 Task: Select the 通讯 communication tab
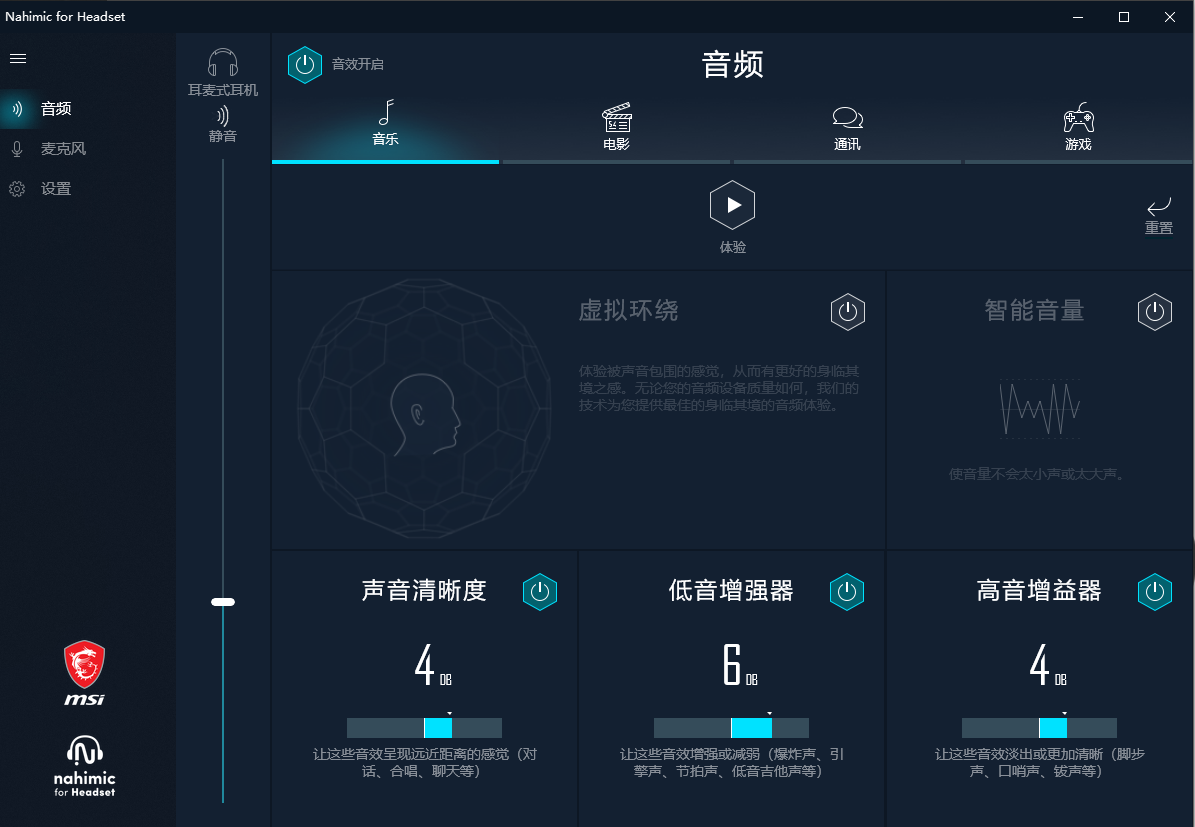(847, 127)
